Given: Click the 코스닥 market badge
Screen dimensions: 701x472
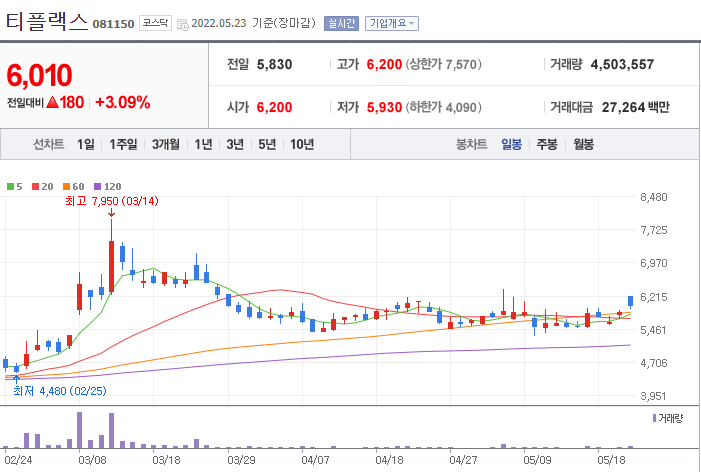Looking at the screenshot, I should click(155, 23).
